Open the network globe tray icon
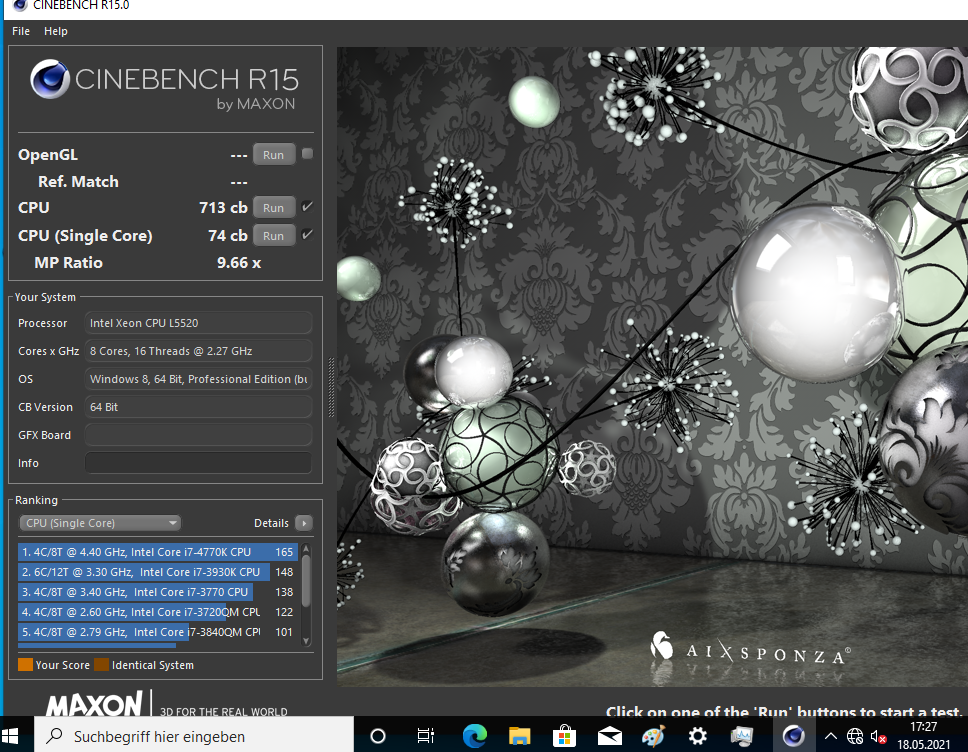Image resolution: width=968 pixels, height=752 pixels. click(854, 736)
